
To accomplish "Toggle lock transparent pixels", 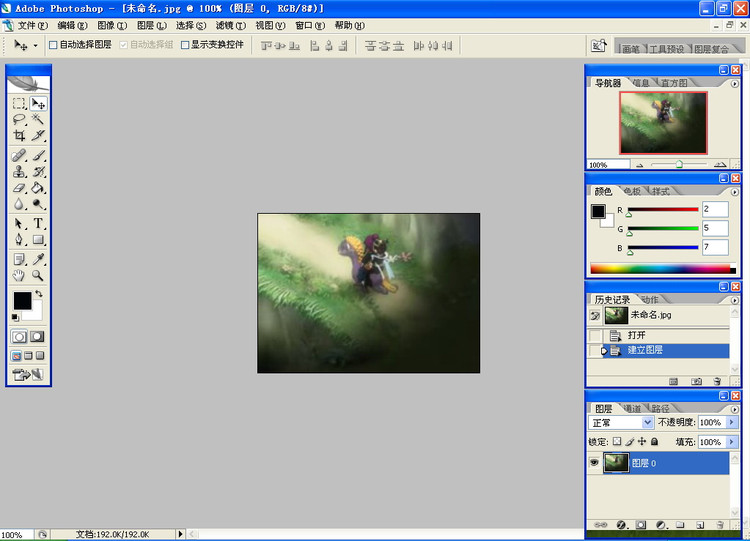I will [617, 442].
